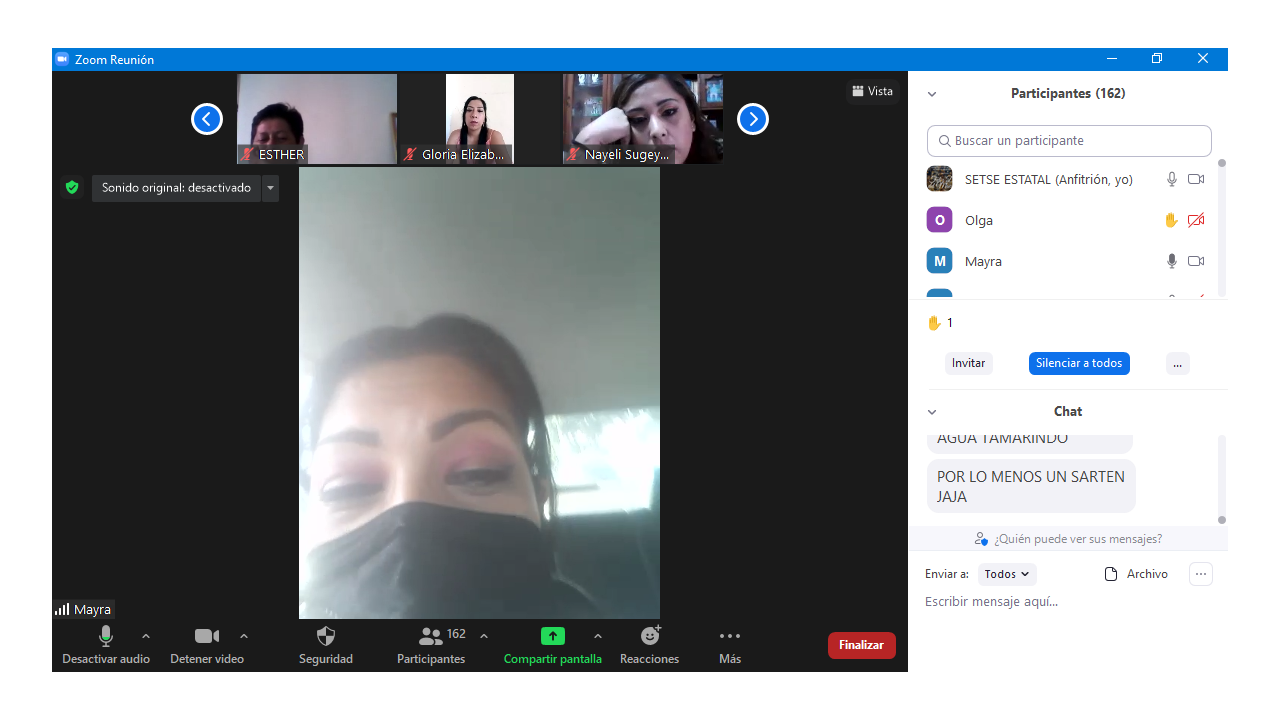Open the chat three-dots options button

click(x=1201, y=574)
